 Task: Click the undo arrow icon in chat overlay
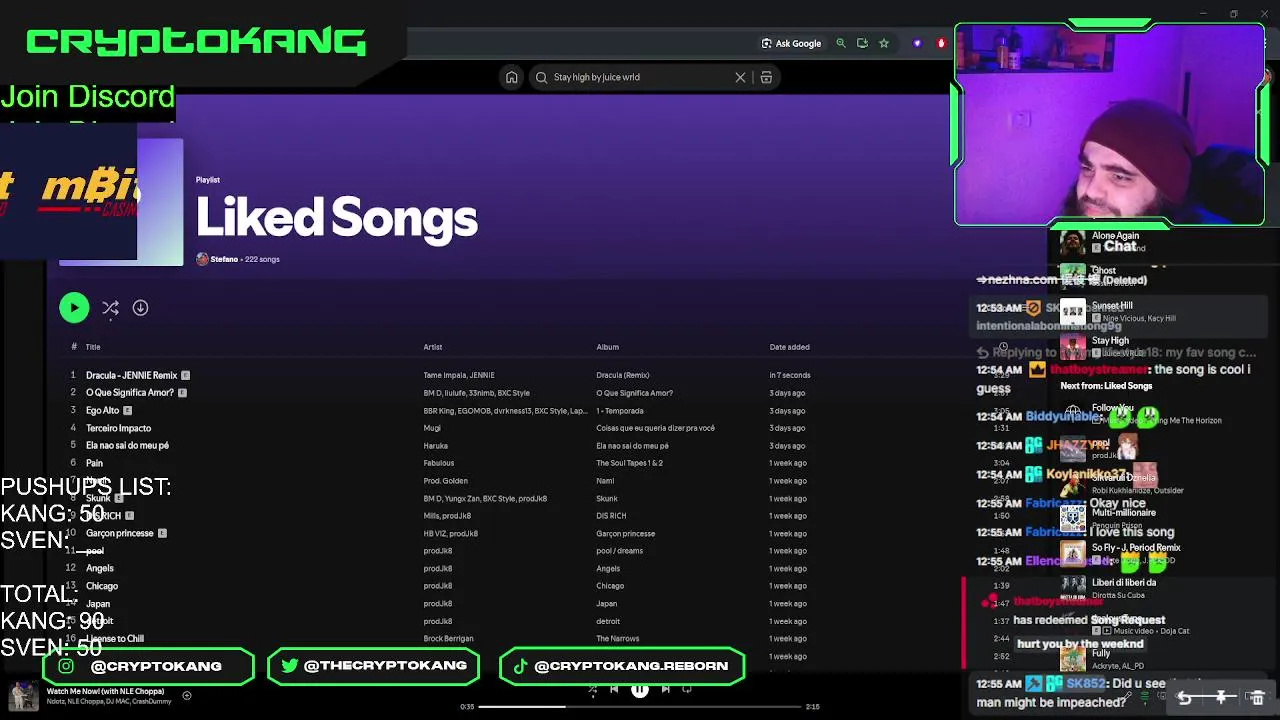coord(1185,697)
